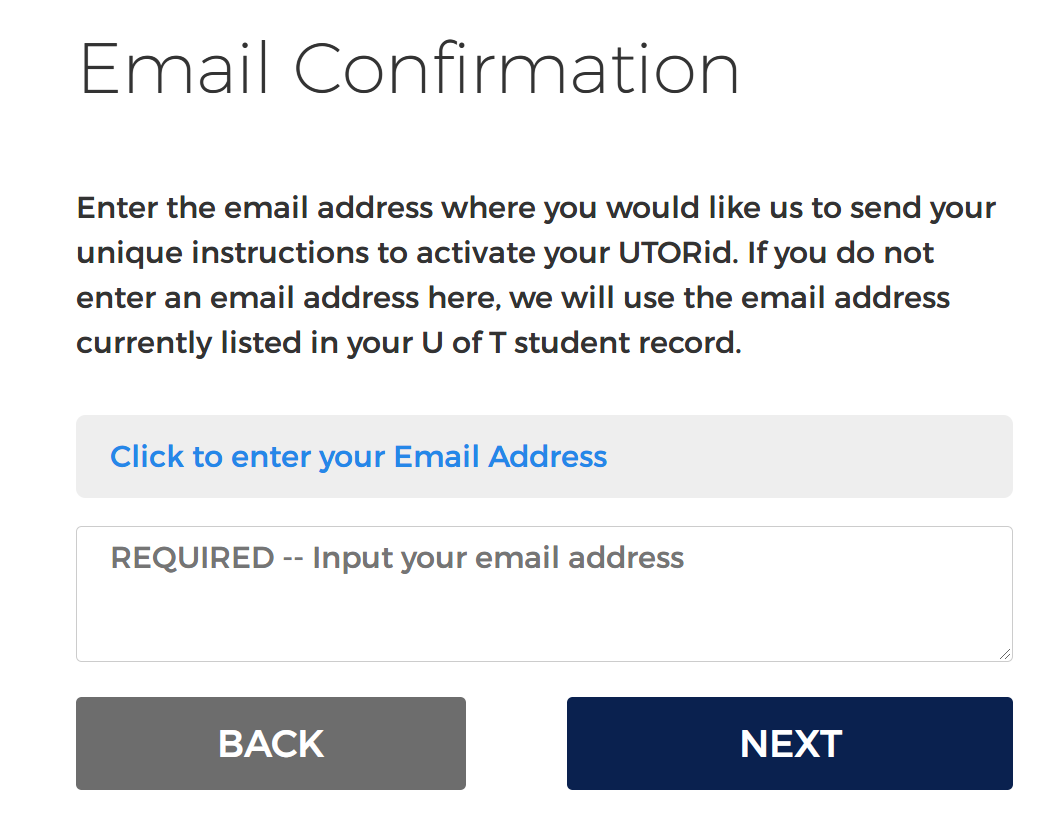The image size is (1062, 813).
Task: Click the word 'Email' in the heading
Action: [175, 68]
